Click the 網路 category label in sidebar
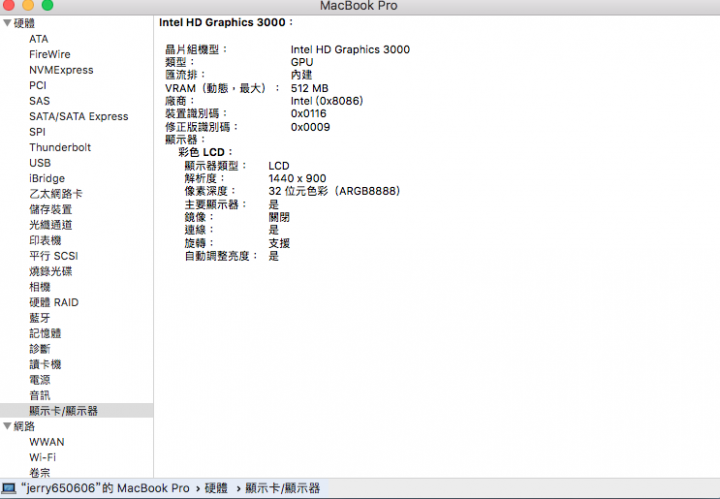Image resolution: width=720 pixels, height=499 pixels. pos(24,426)
